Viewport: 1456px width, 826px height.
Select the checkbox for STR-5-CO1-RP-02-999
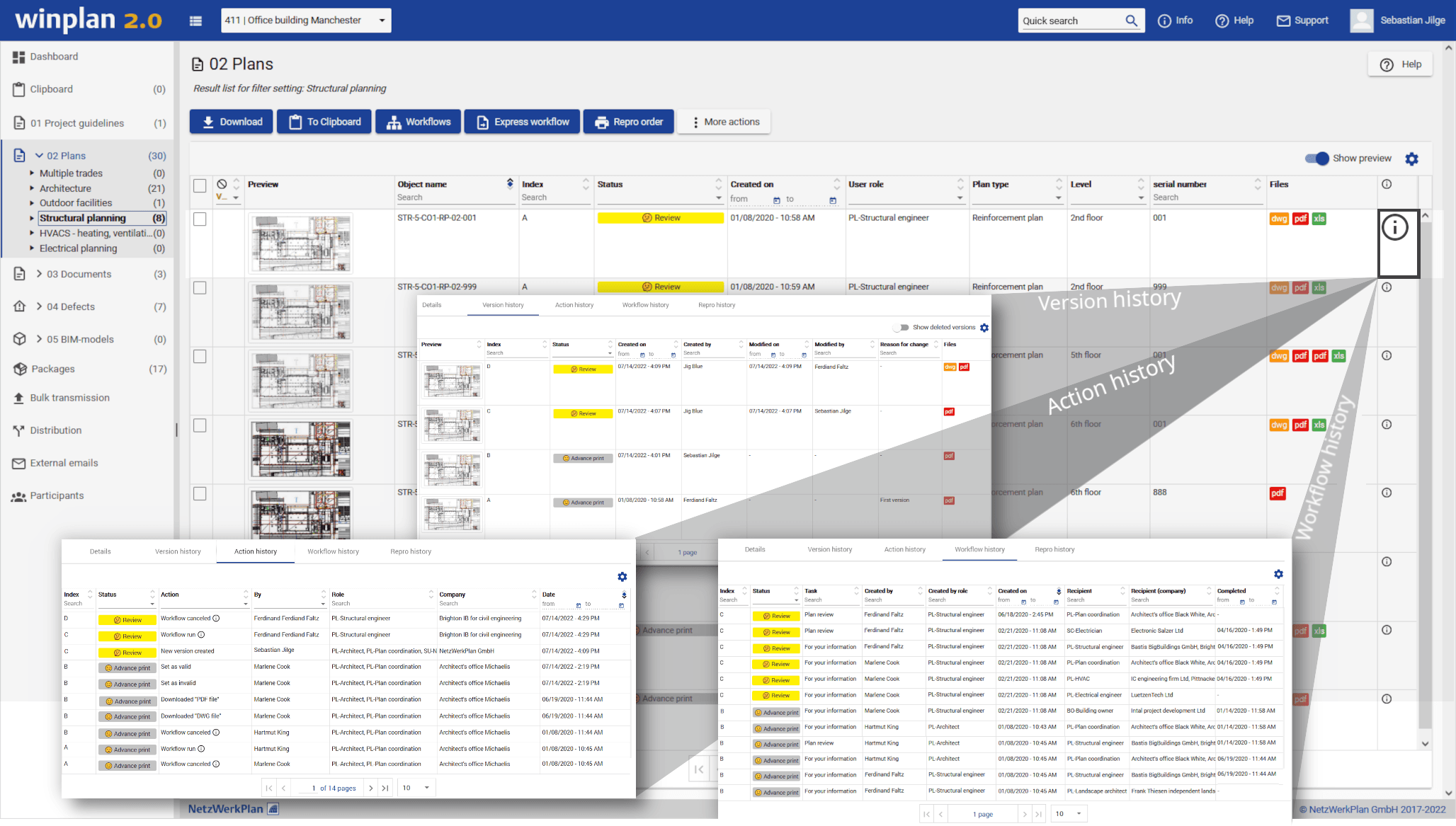pyautogui.click(x=200, y=288)
